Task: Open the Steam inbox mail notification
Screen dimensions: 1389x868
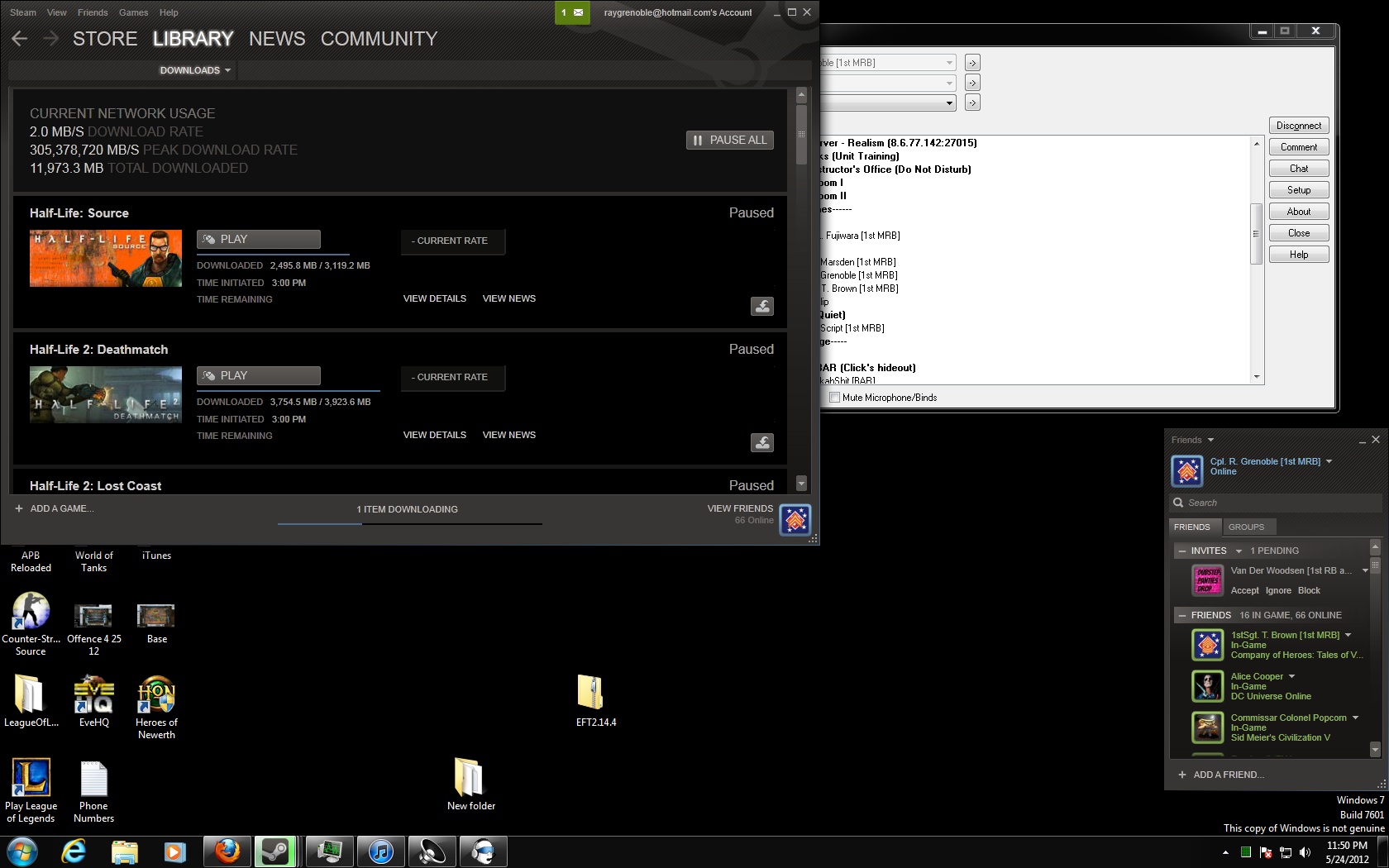Action: pyautogui.click(x=572, y=12)
